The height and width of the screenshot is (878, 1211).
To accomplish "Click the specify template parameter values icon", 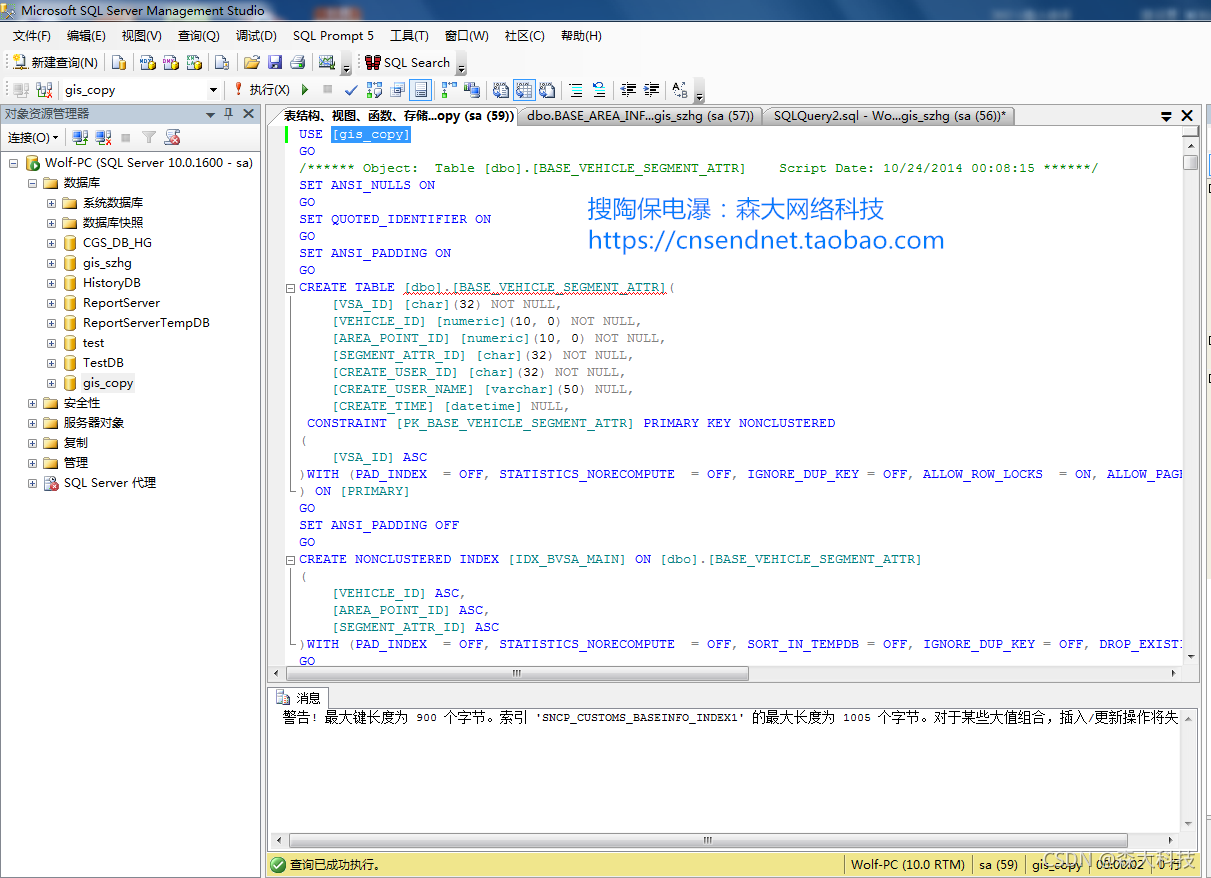I will point(679,90).
